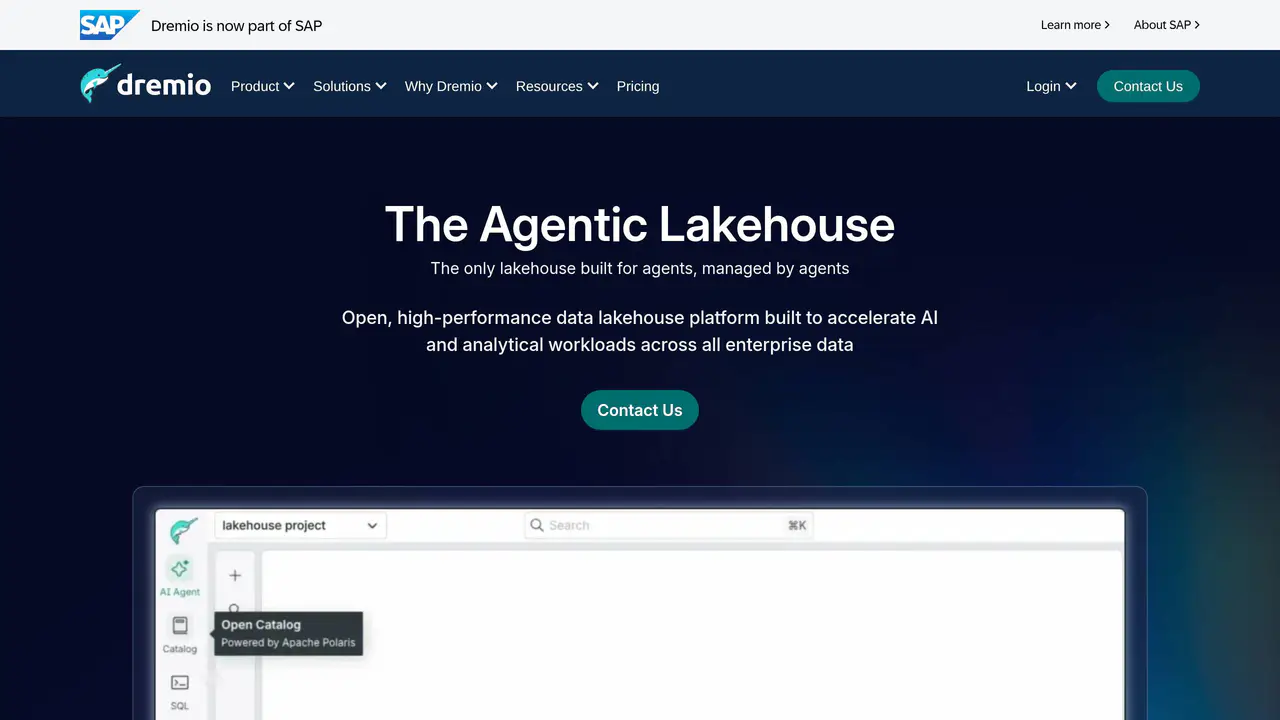Open the lakehouse project selector
This screenshot has width=1280, height=720.
300,525
